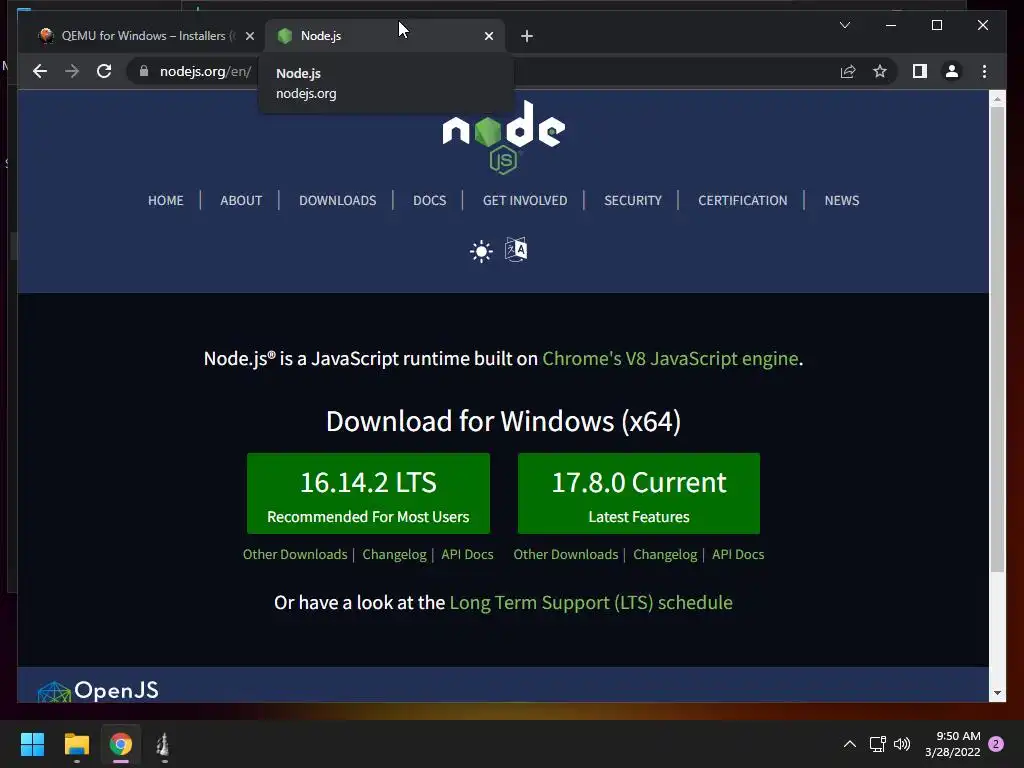This screenshot has width=1024, height=768.
Task: Open Changelog under 17.8.0 Current
Action: click(x=665, y=554)
